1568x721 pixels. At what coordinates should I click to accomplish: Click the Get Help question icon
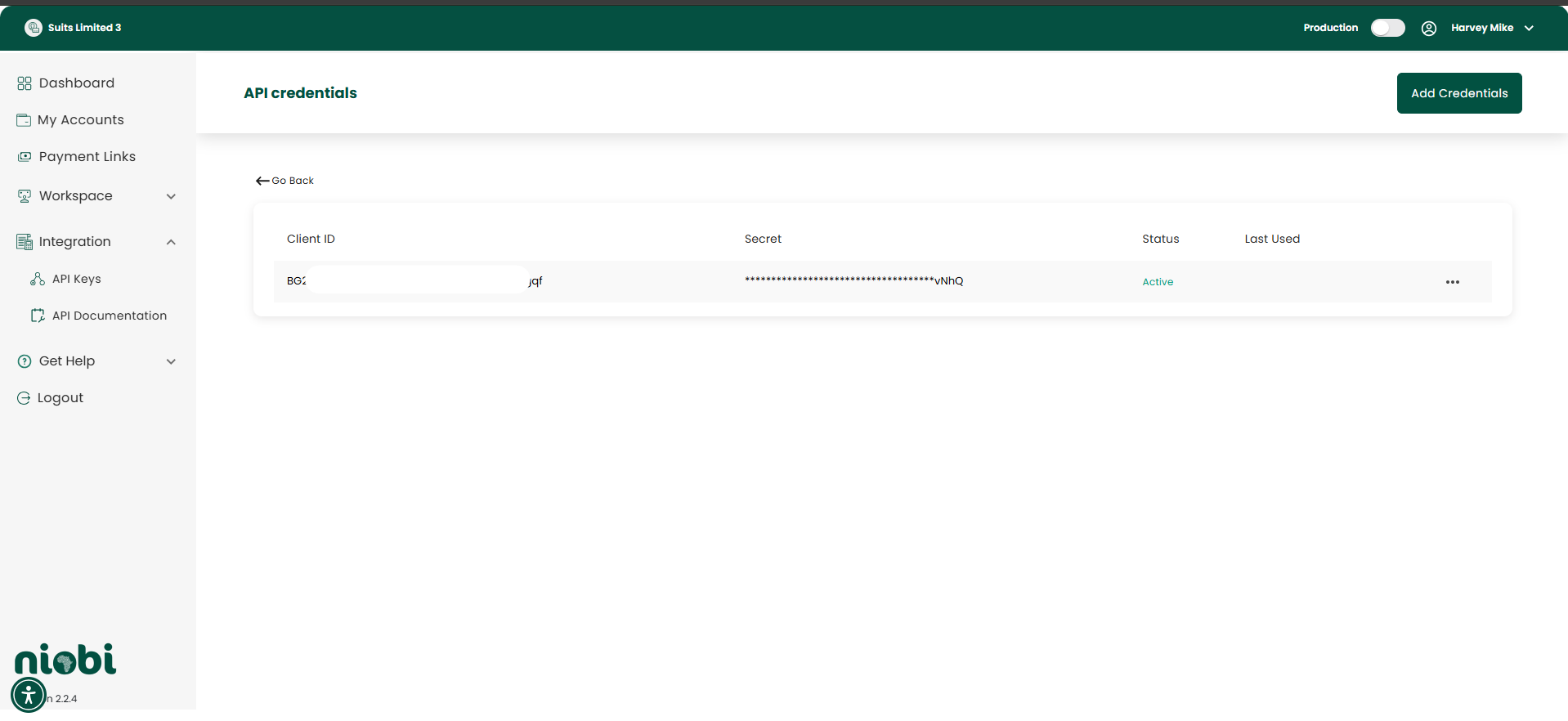[x=25, y=361]
